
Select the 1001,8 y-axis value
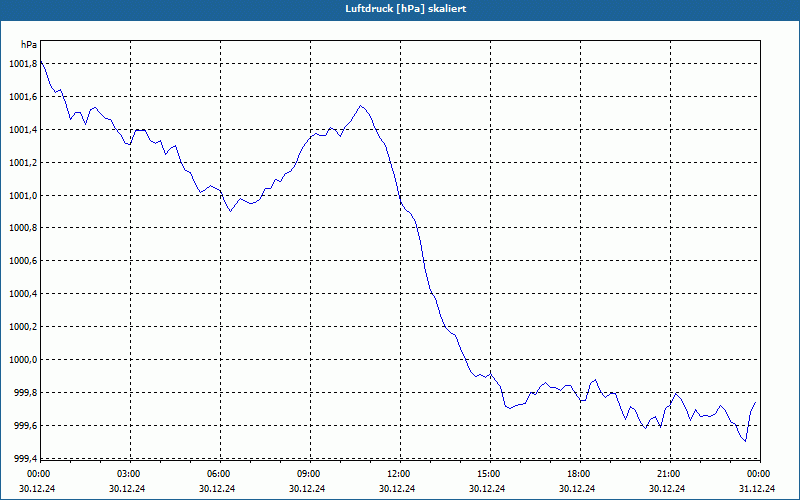click(23, 64)
